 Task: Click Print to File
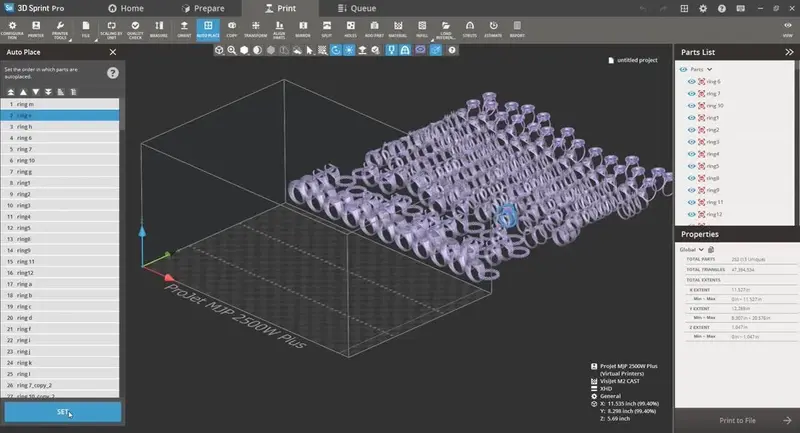click(737, 420)
